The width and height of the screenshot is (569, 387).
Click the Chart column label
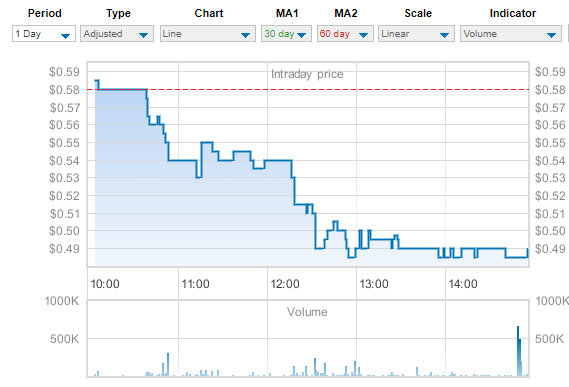[x=209, y=13]
